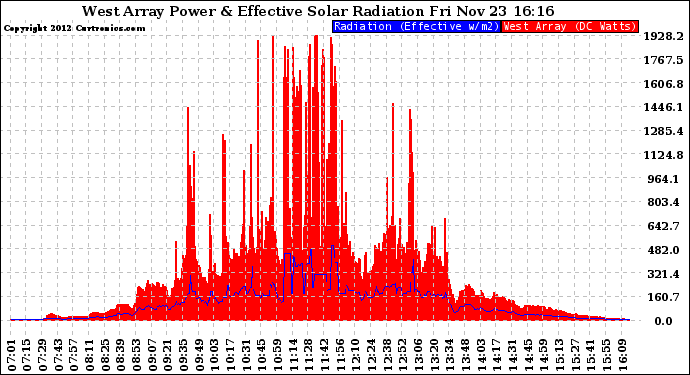The image size is (690, 375).
Task: Click the 15:55 time label
Action: tap(607, 355)
